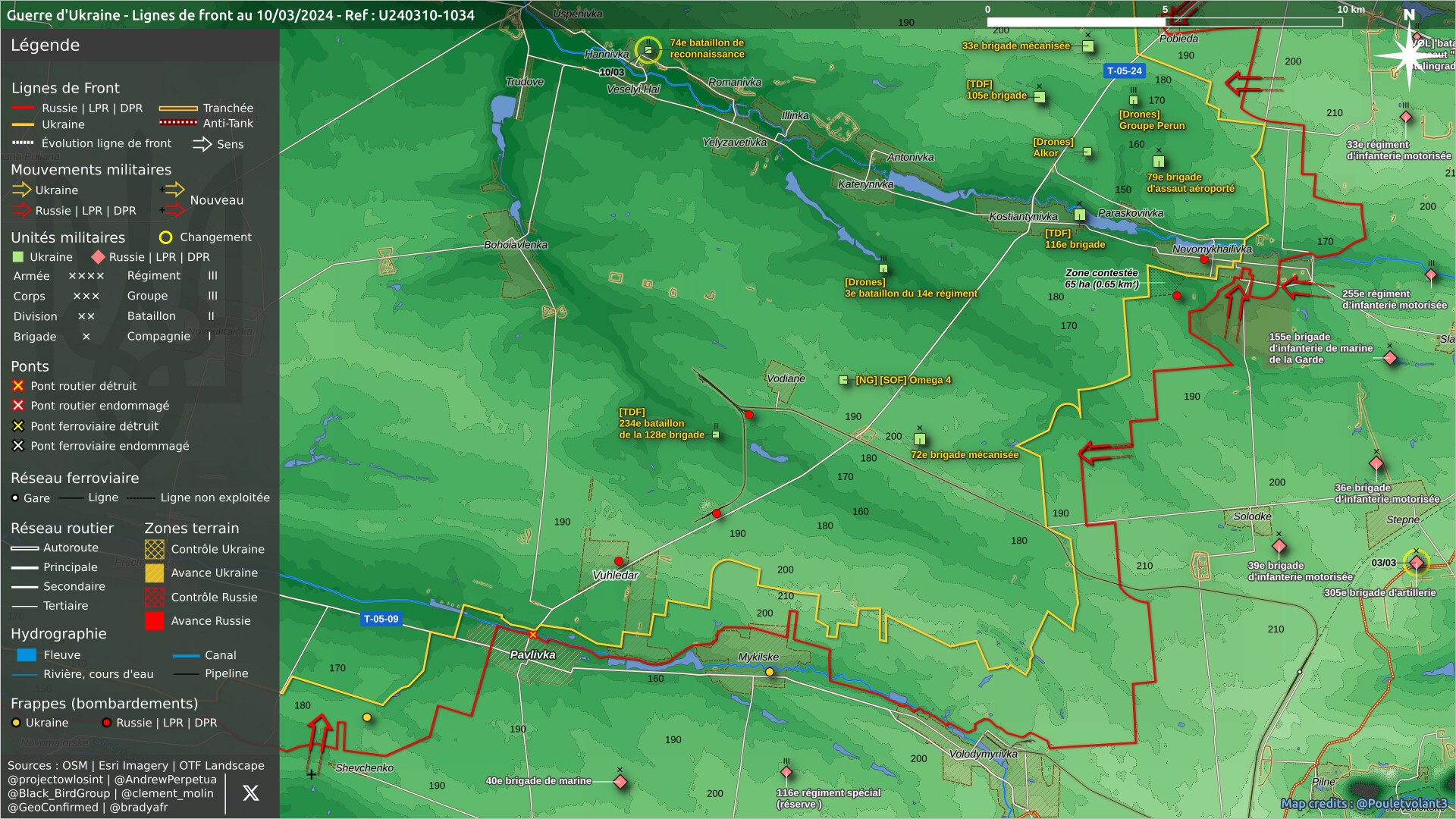The width and height of the screenshot is (1456, 819).
Task: Click the '@Pouletvolant3' map credits text
Action: point(1401,804)
